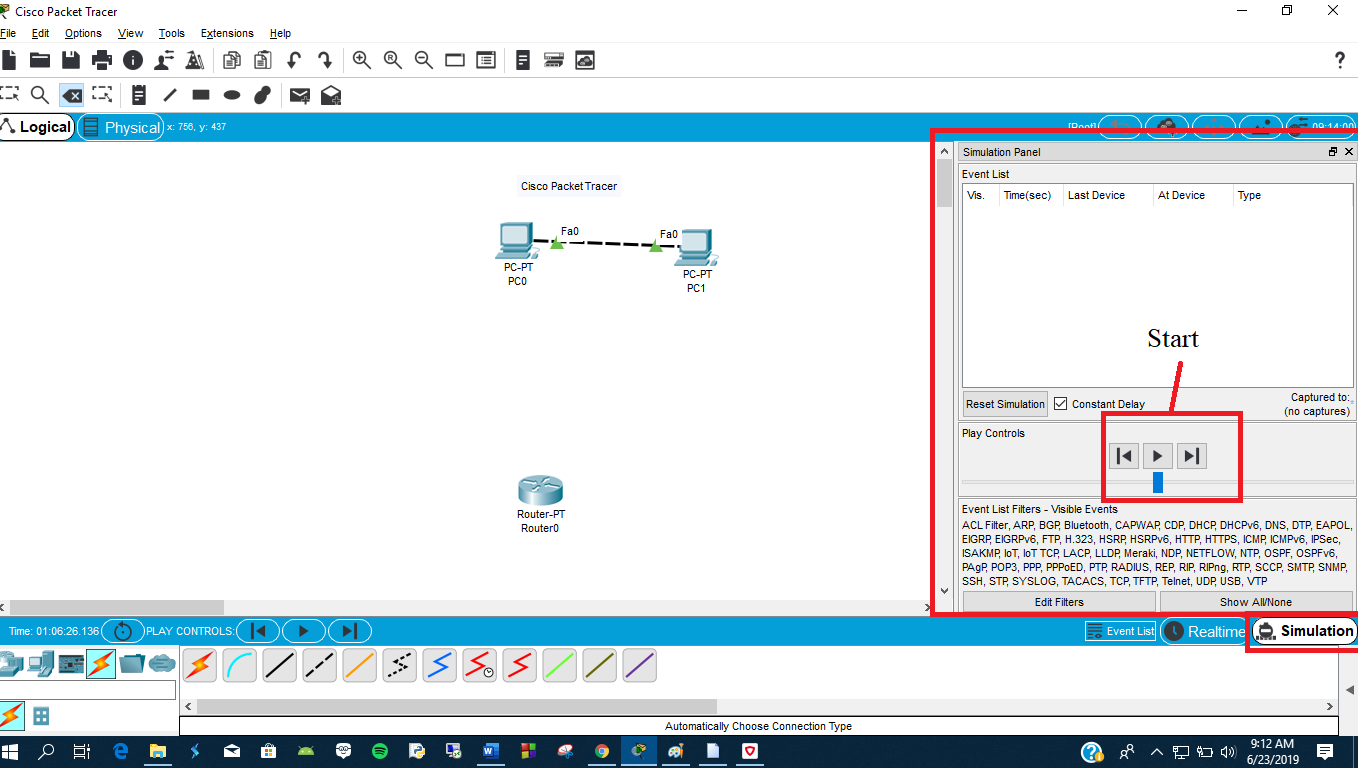Adjust the simulation speed slider
This screenshot has height=768, width=1358.
pyautogui.click(x=1157, y=481)
